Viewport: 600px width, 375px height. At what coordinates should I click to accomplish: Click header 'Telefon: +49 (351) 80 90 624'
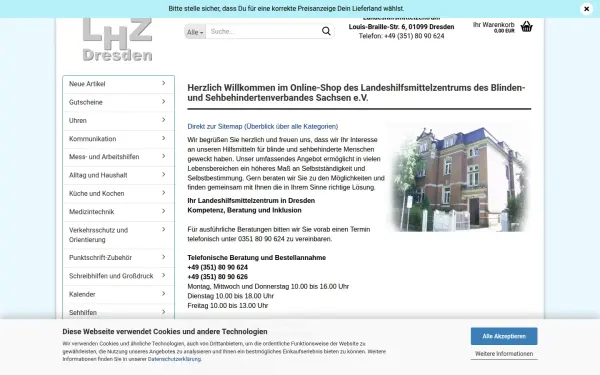(401, 36)
